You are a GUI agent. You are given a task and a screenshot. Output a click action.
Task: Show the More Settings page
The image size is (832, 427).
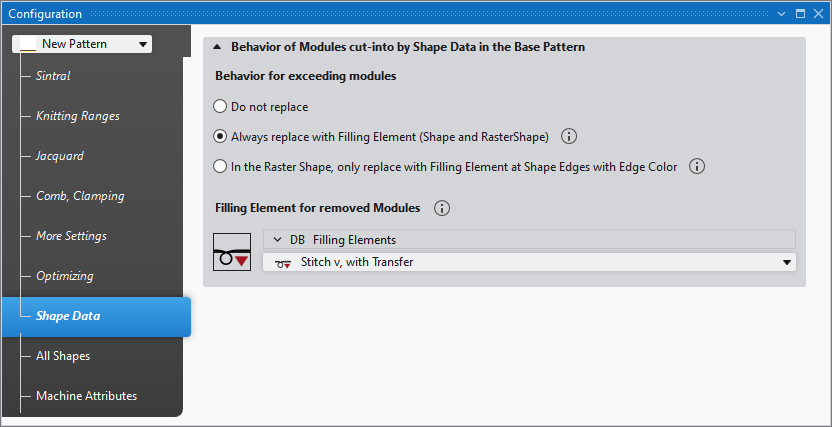pos(71,236)
